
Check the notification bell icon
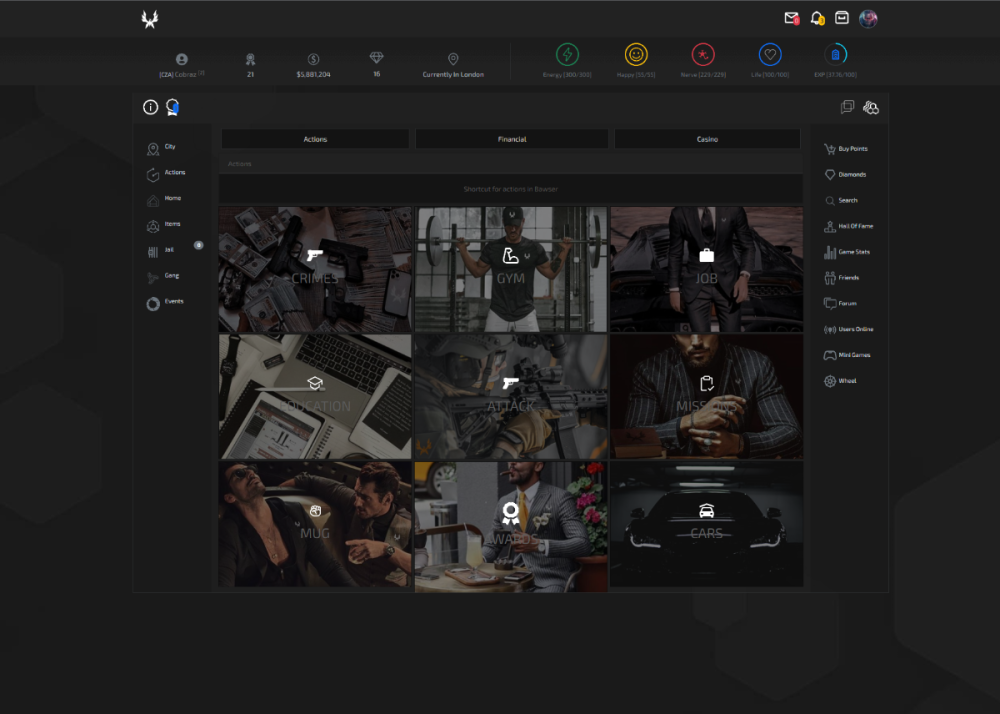pos(817,18)
